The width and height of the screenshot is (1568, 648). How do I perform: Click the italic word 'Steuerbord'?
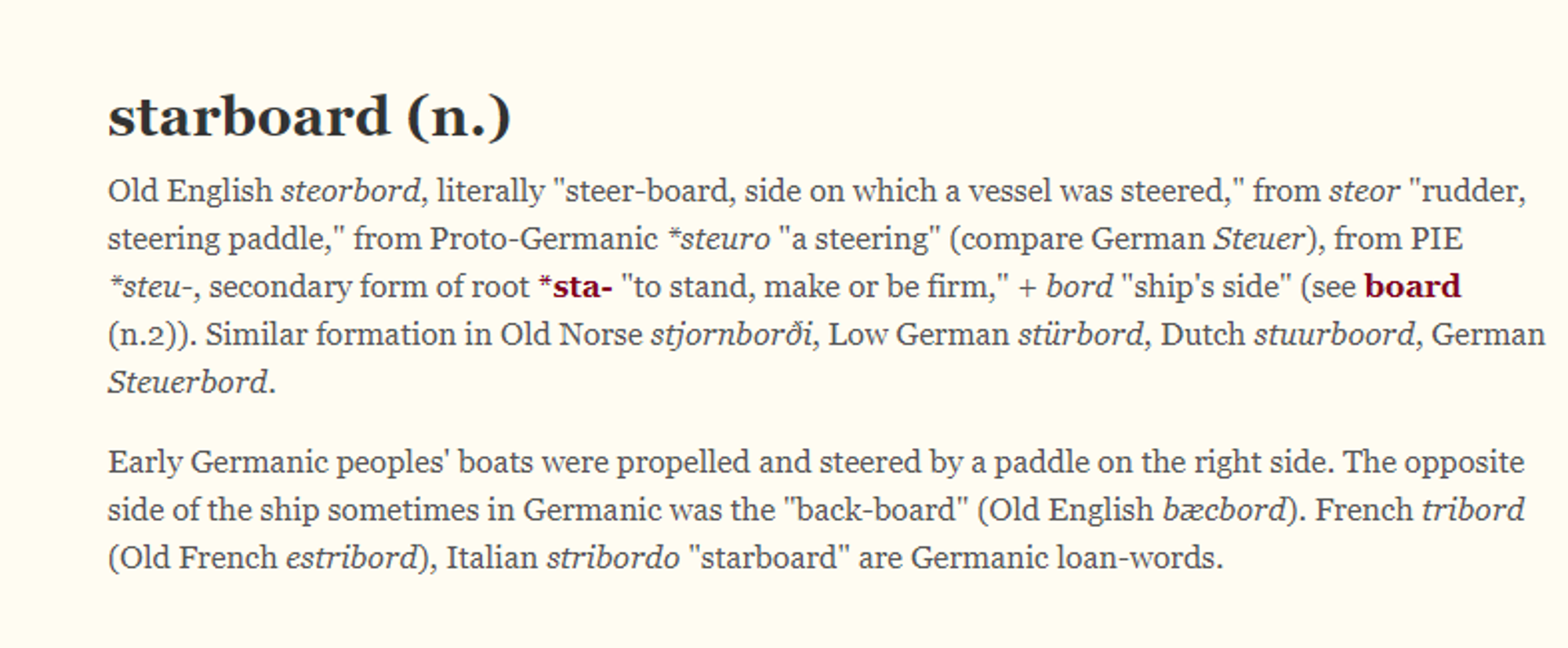pos(188,383)
